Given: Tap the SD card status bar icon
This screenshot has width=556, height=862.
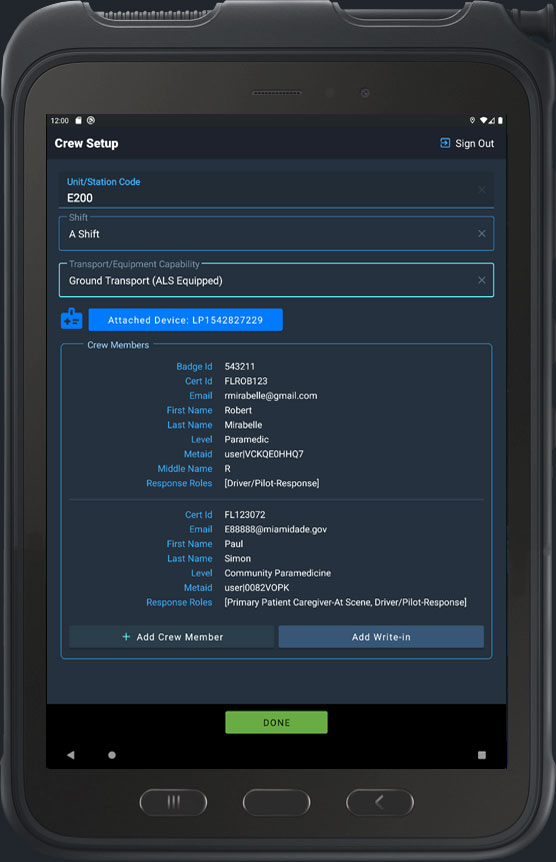Looking at the screenshot, I should [78, 120].
